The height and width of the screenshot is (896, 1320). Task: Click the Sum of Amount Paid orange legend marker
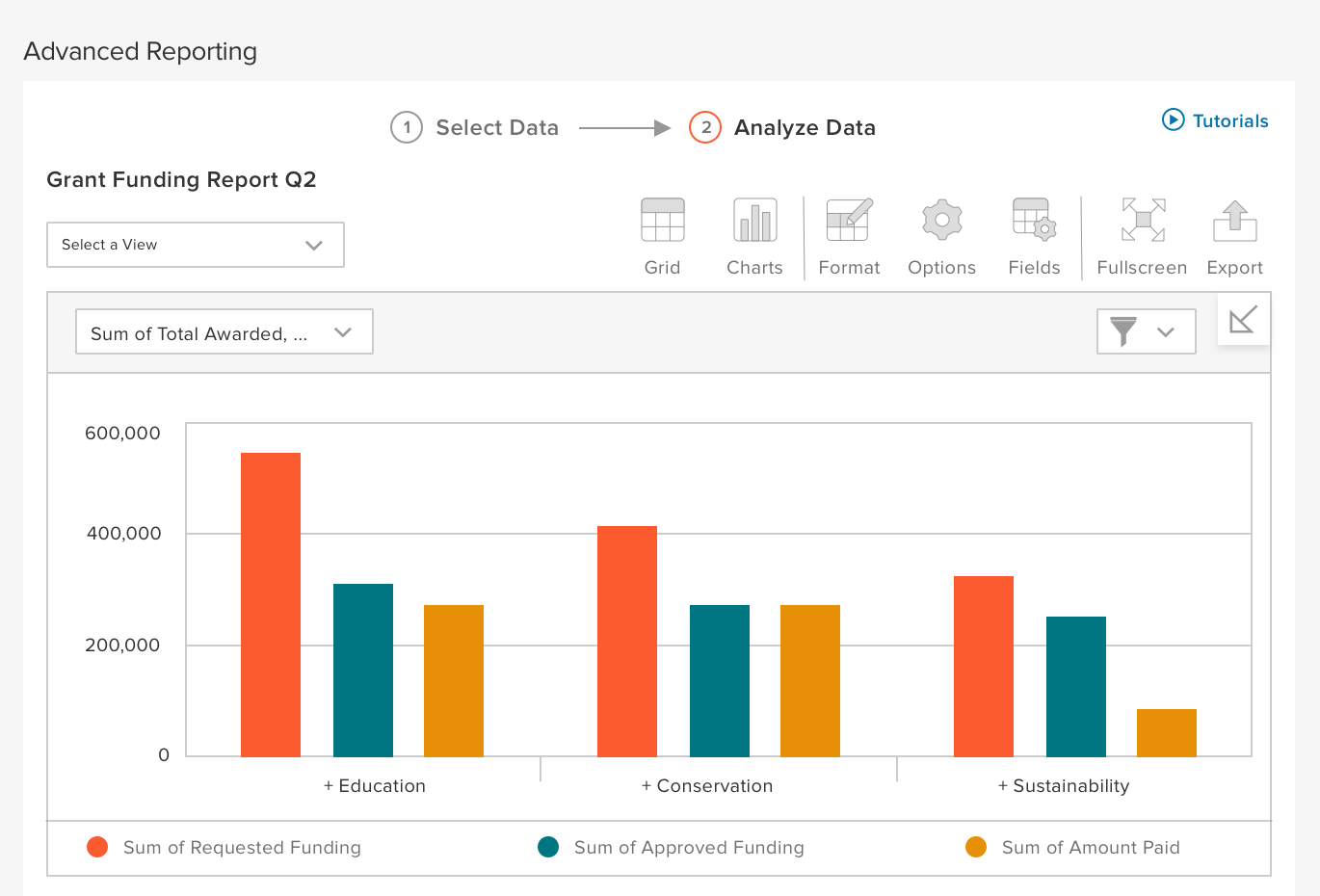pyautogui.click(x=976, y=848)
